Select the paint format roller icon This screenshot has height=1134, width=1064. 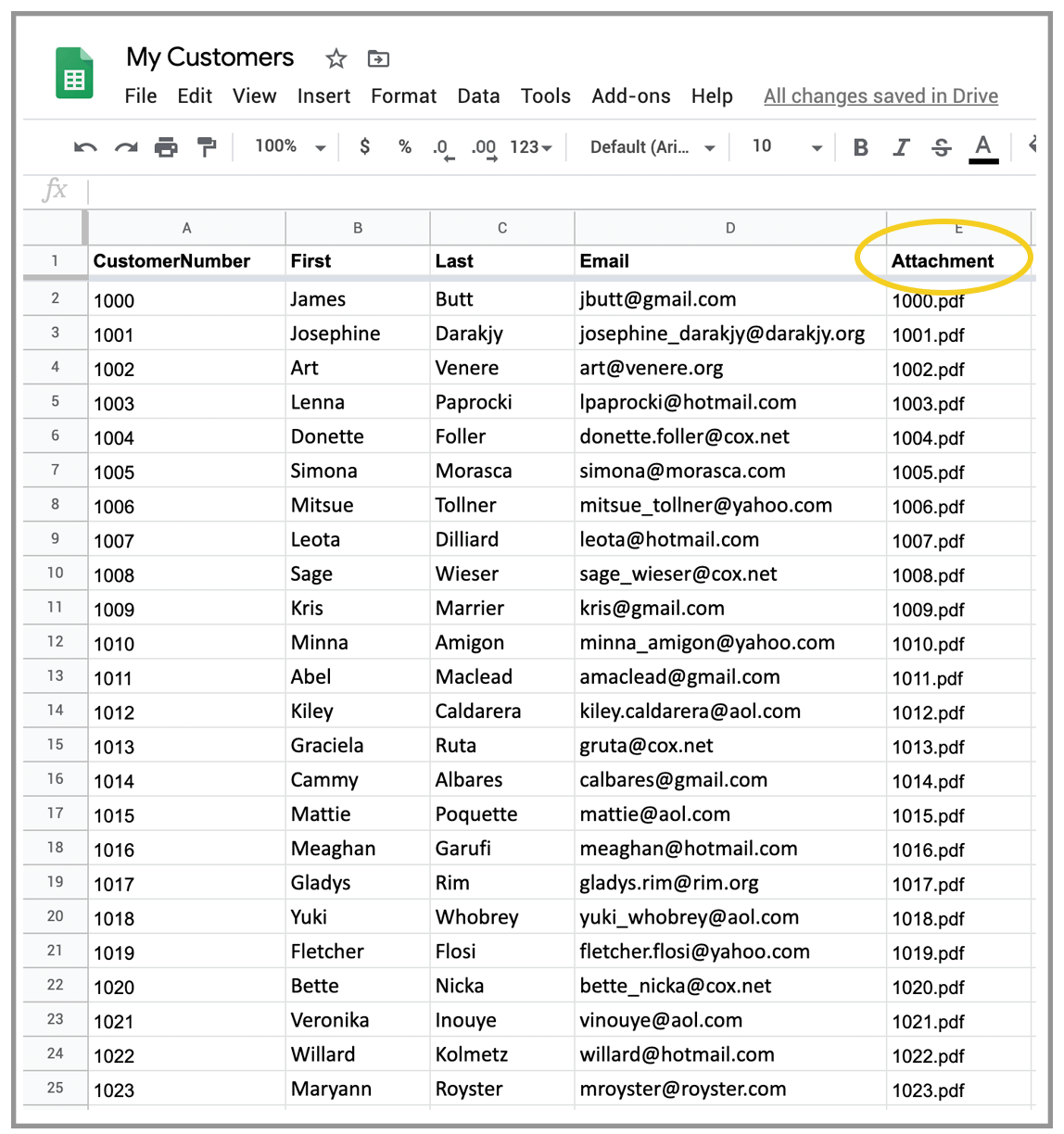[x=207, y=147]
